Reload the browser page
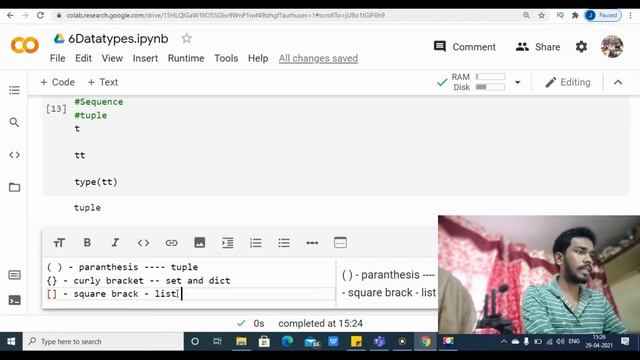The height and width of the screenshot is (360, 640). click(40, 15)
